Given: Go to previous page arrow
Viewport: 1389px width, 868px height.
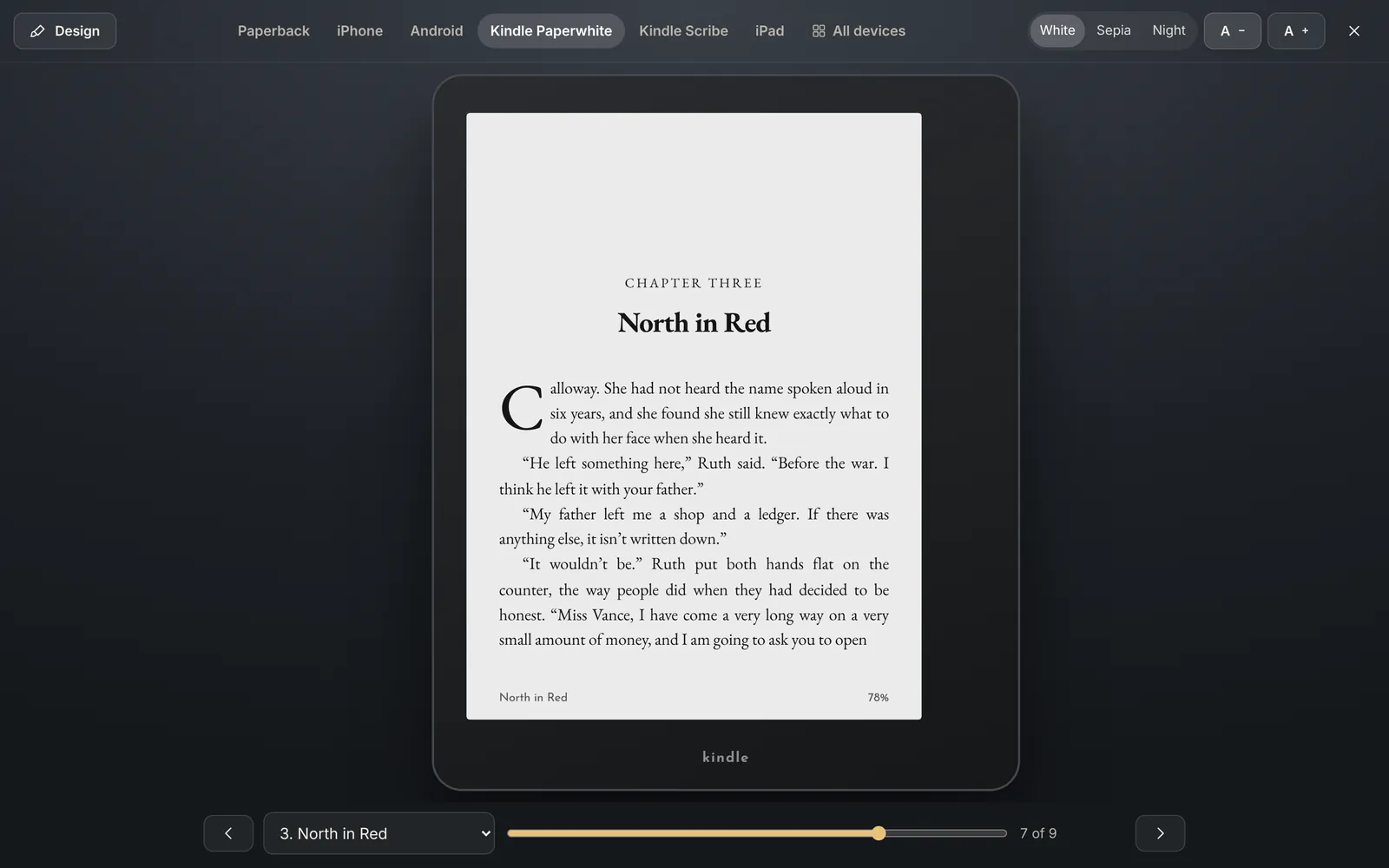Looking at the screenshot, I should point(228,833).
